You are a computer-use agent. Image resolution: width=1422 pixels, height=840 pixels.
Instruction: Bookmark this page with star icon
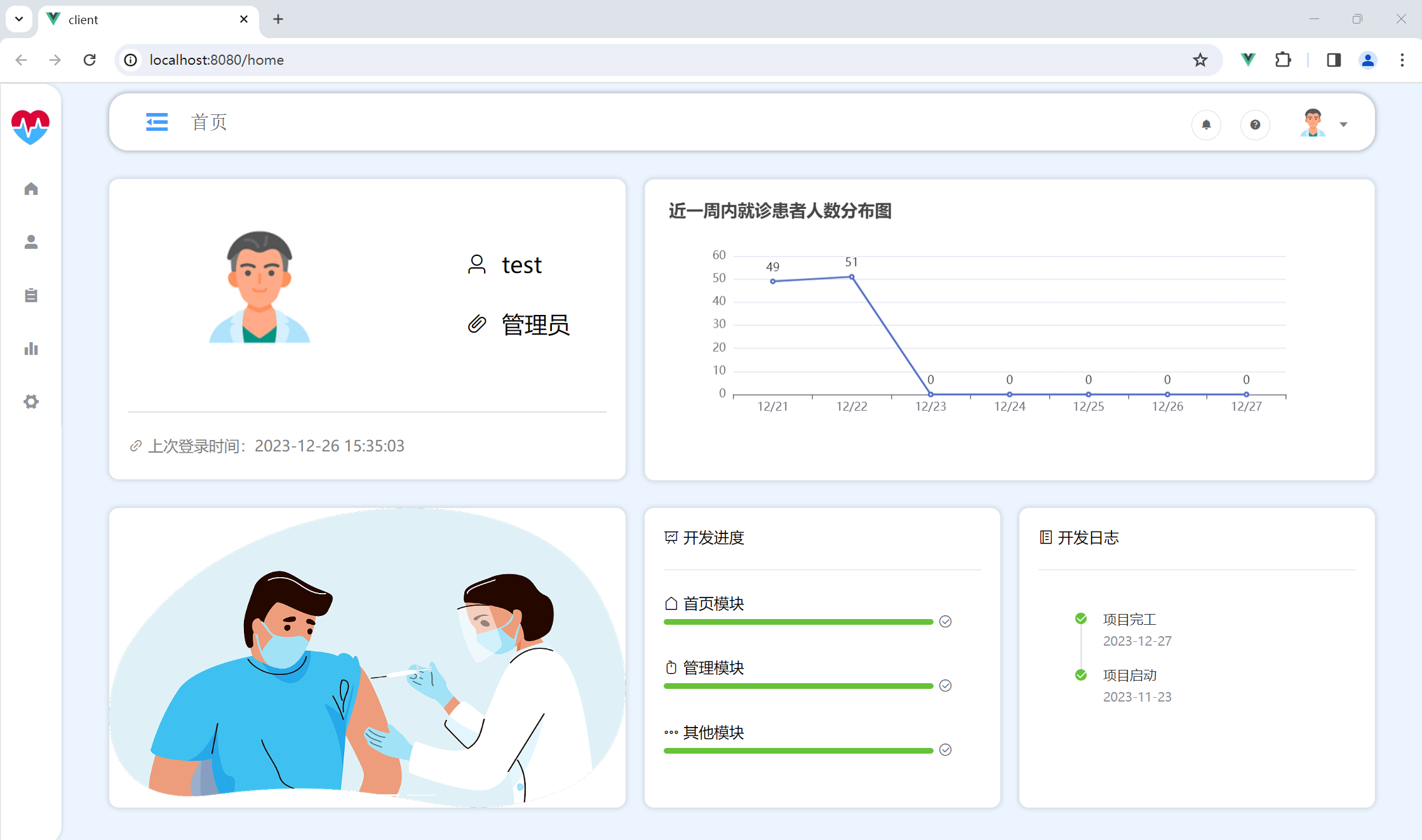(x=1200, y=60)
